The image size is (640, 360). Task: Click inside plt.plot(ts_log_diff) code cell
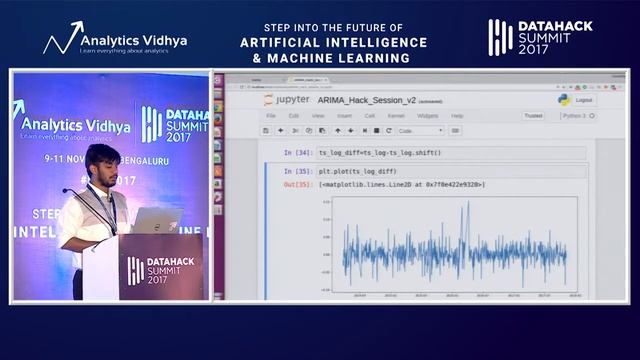[451, 171]
